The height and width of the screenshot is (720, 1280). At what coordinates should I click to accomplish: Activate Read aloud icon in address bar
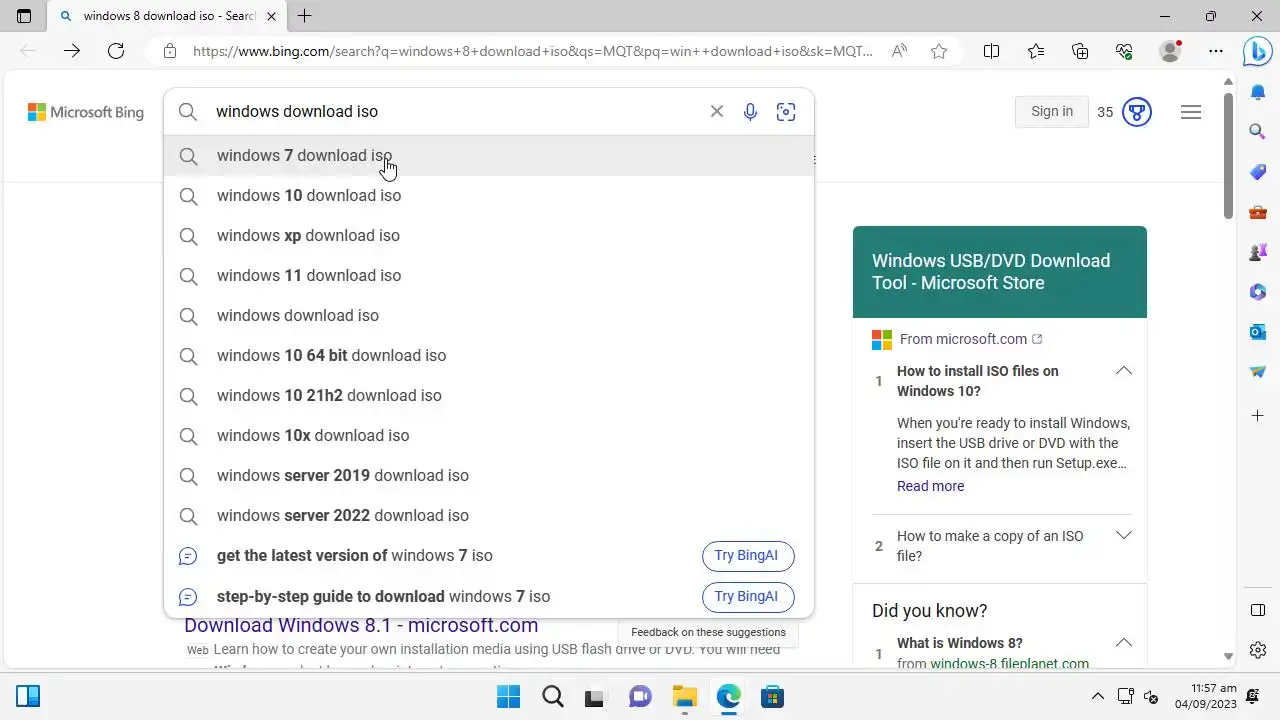click(x=900, y=51)
